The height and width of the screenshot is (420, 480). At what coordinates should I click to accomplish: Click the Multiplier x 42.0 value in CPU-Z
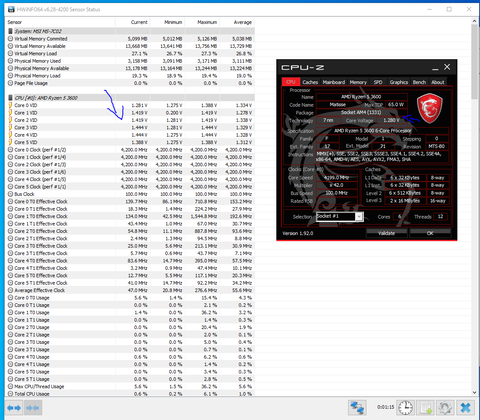point(336,185)
